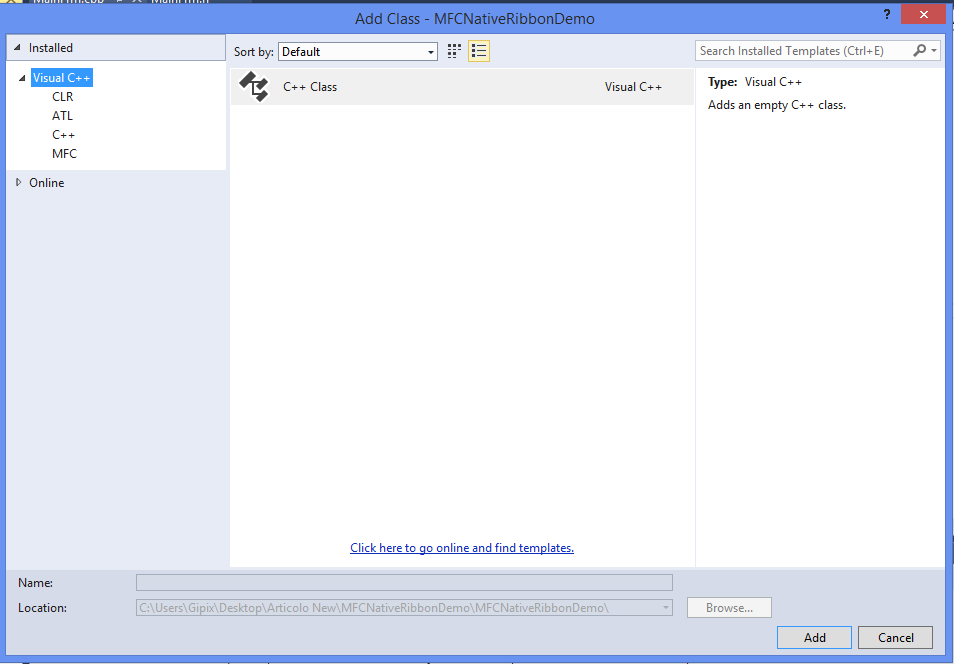Collapse the Visual C++ tree node
This screenshot has width=954, height=664.
(x=23, y=78)
